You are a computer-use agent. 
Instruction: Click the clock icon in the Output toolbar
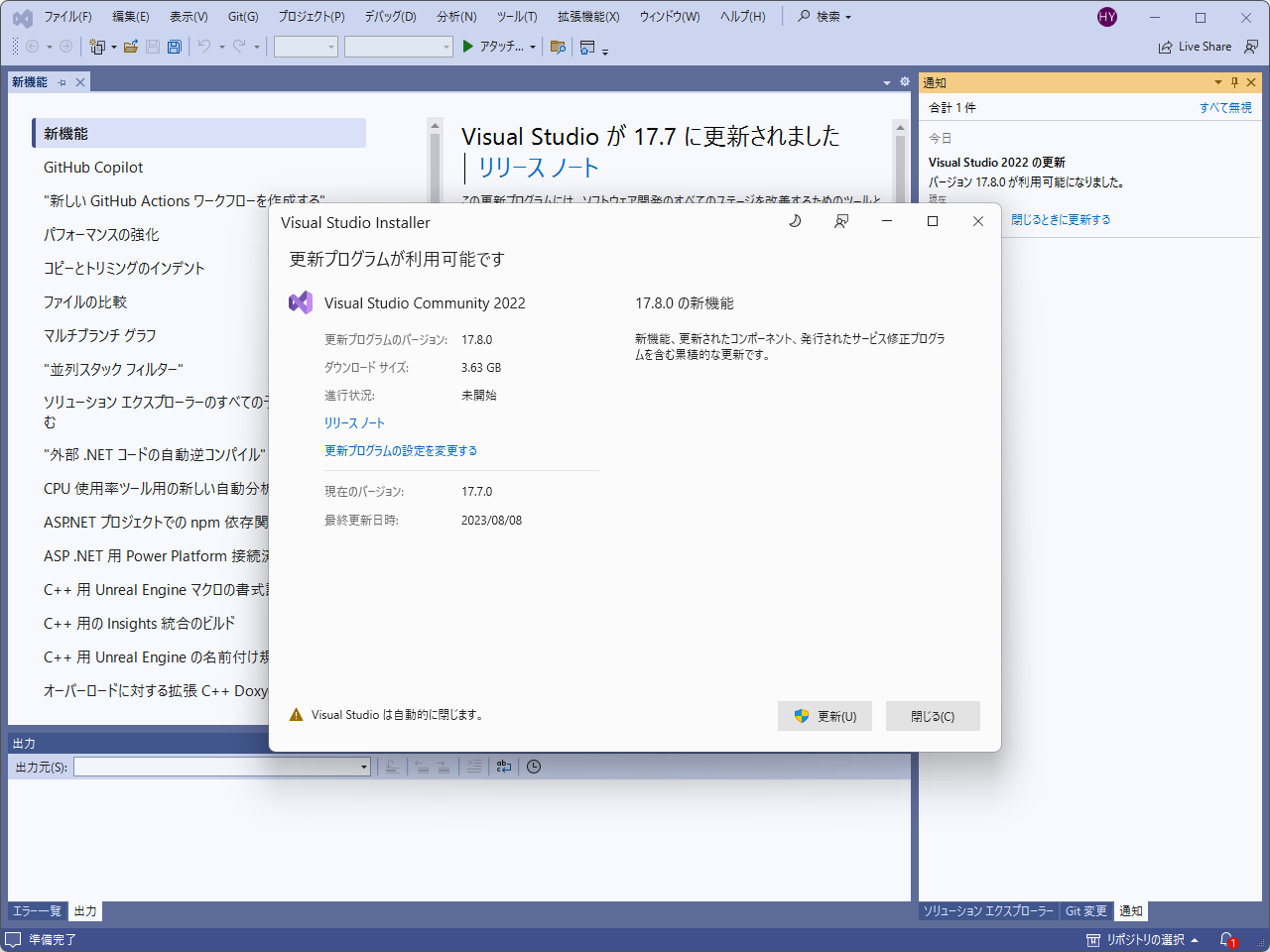click(x=533, y=767)
